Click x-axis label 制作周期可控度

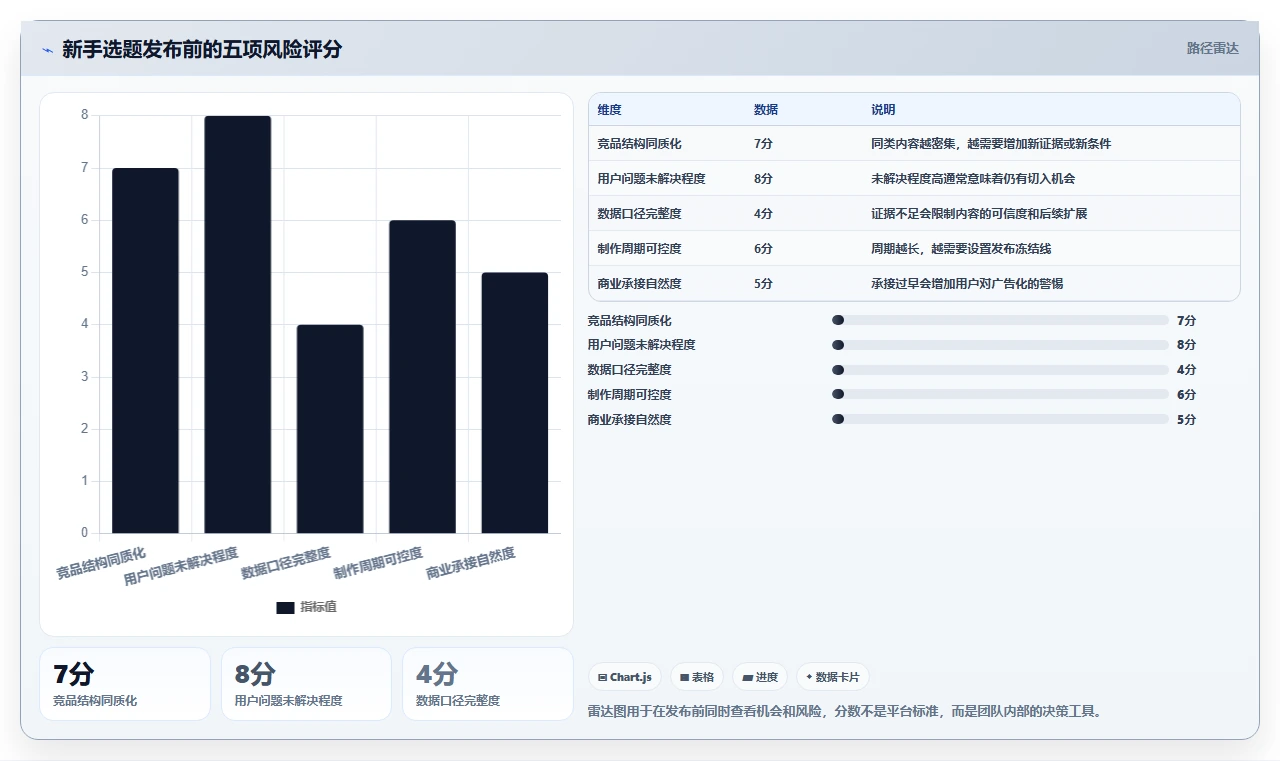coord(378,563)
